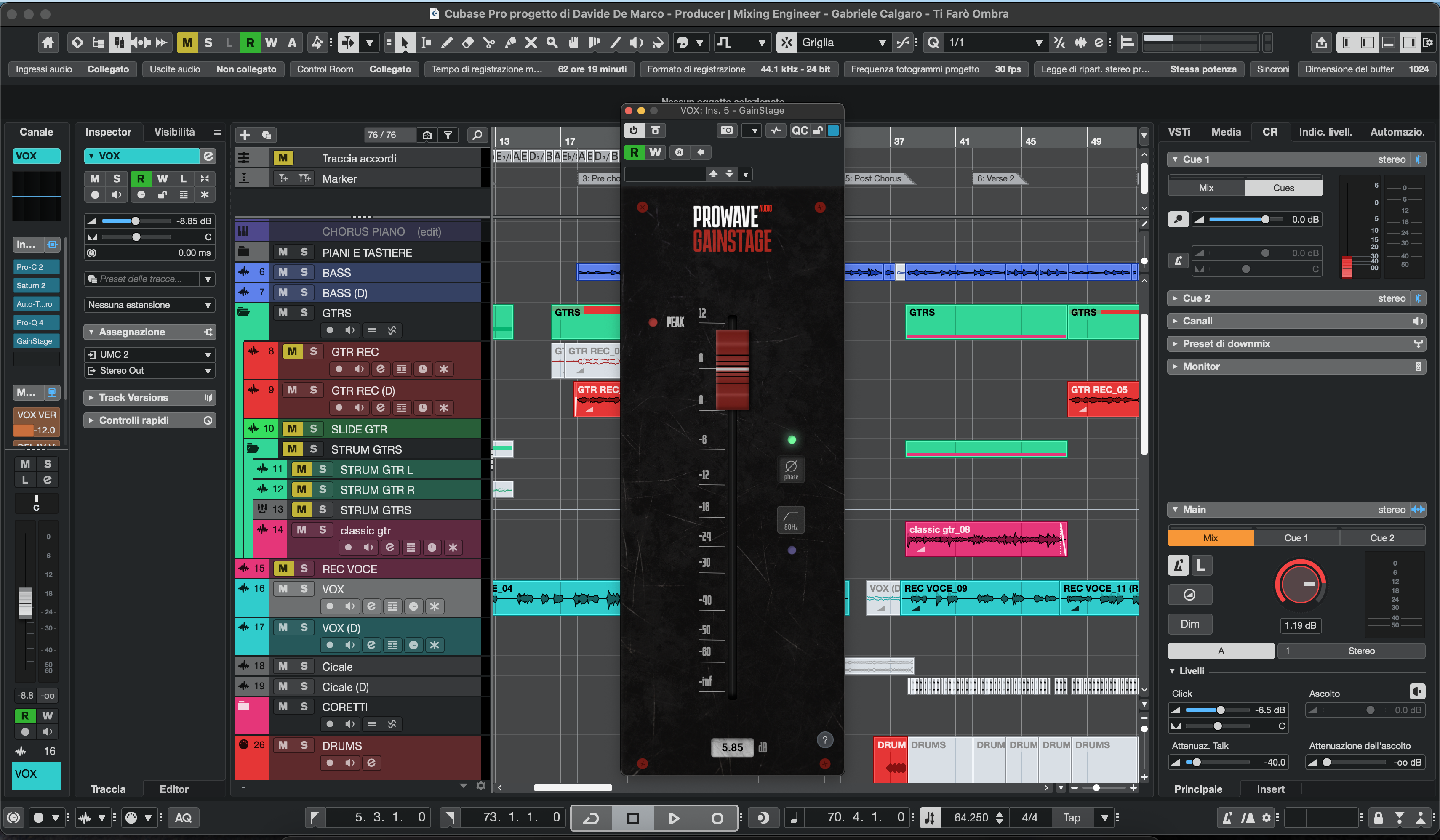Select the Zoom magnifier tool
Viewport: 1440px width, 840px height.
552,42
